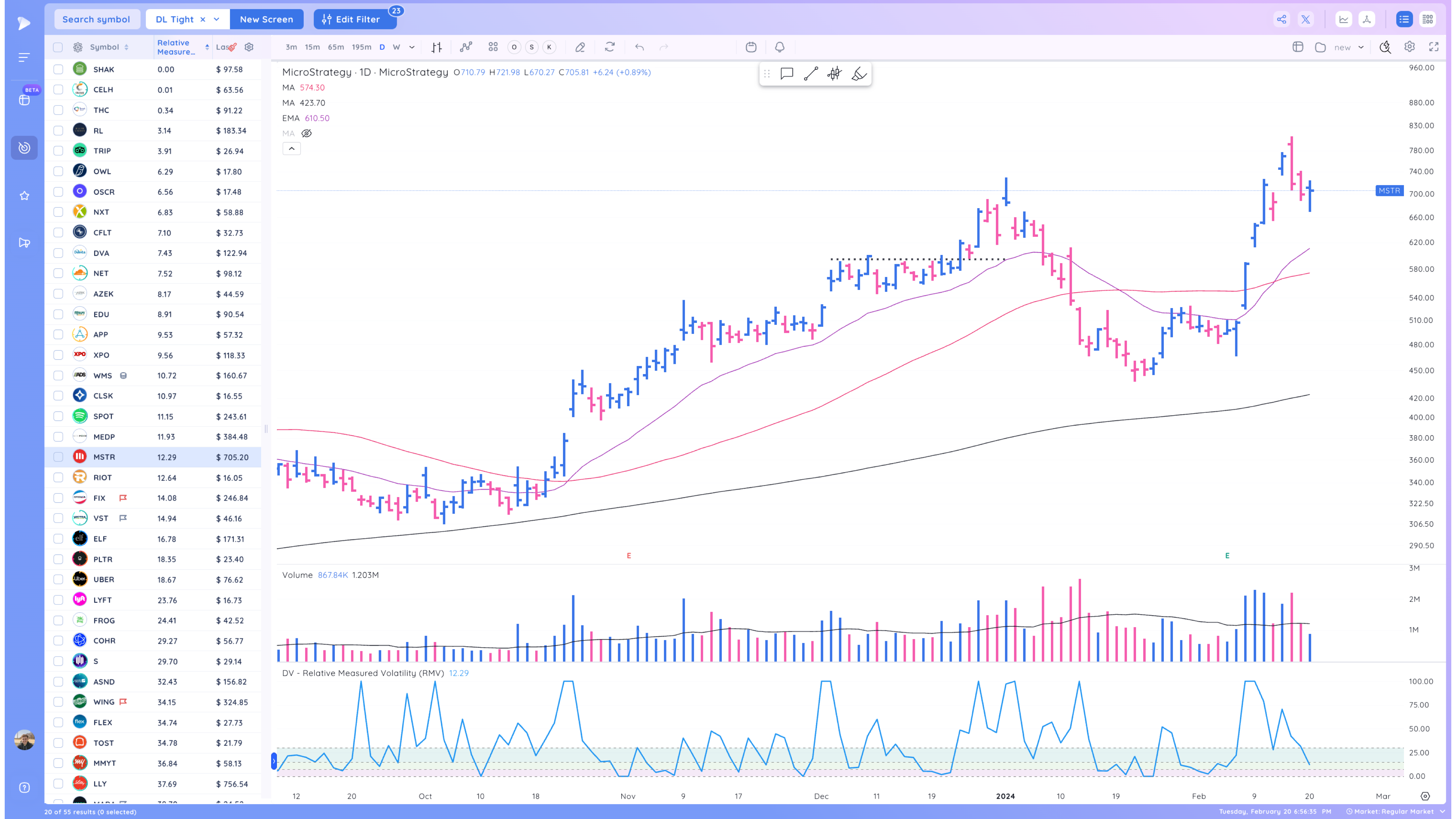The image size is (1456, 819).
Task: Select the 3m timeframe
Action: 291,47
